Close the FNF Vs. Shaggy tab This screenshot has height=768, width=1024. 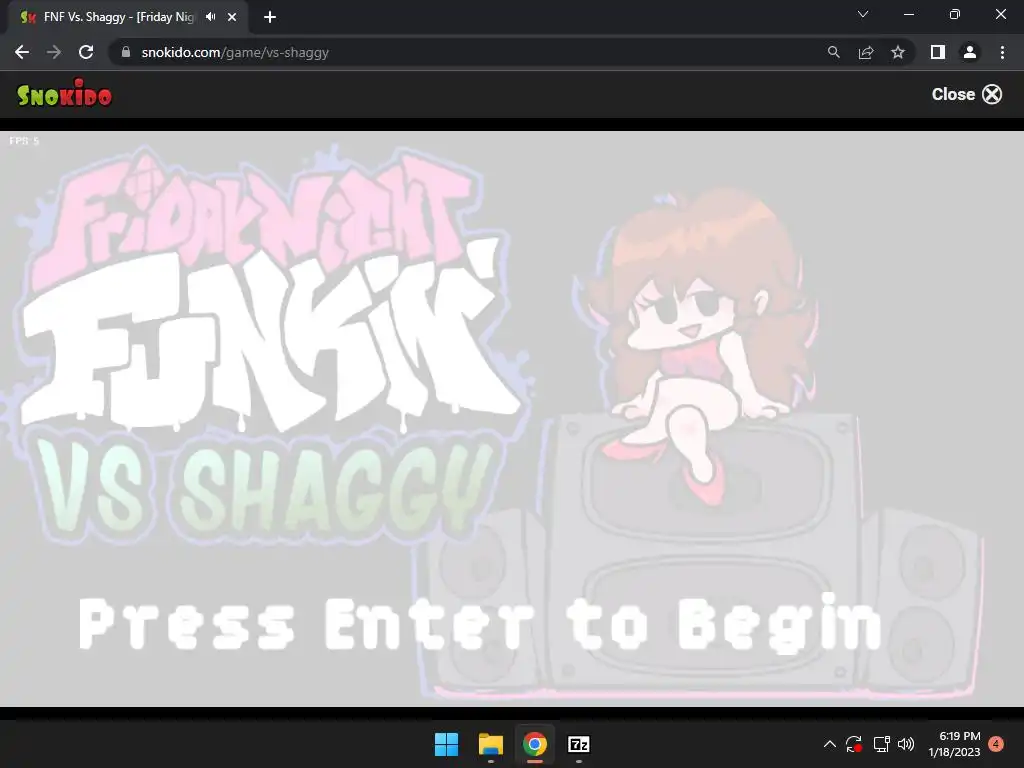pyautogui.click(x=232, y=17)
